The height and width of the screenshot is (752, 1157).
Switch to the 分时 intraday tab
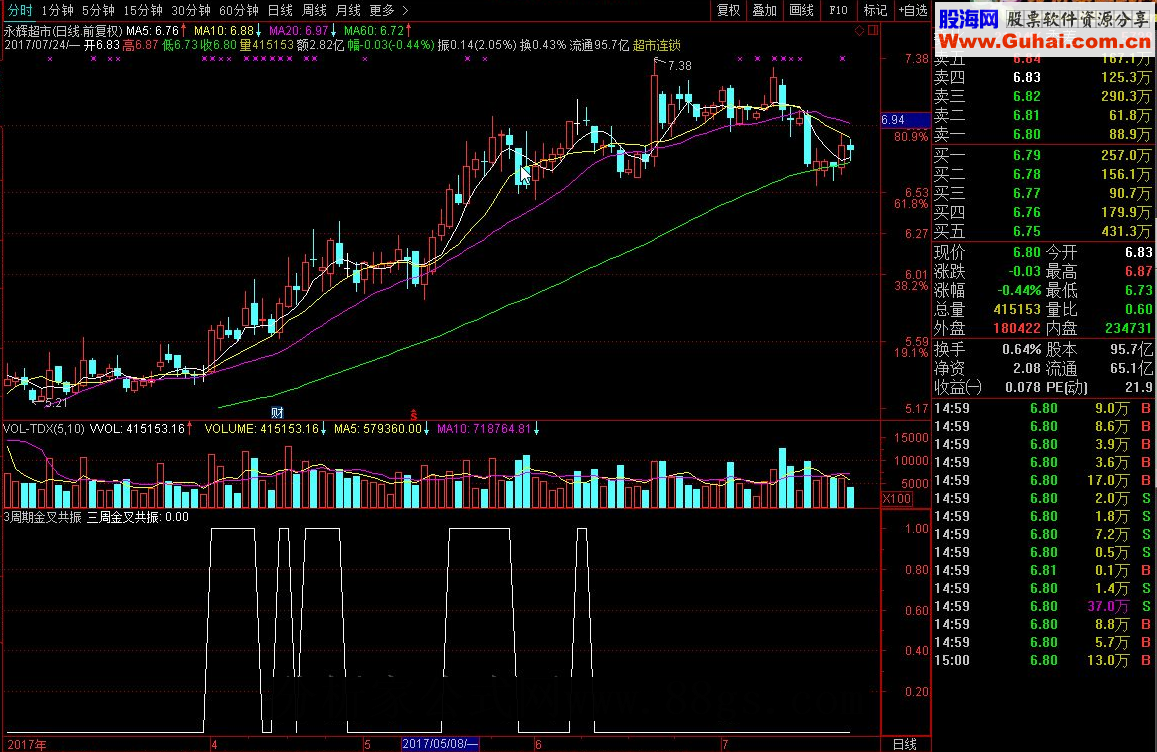click(20, 10)
